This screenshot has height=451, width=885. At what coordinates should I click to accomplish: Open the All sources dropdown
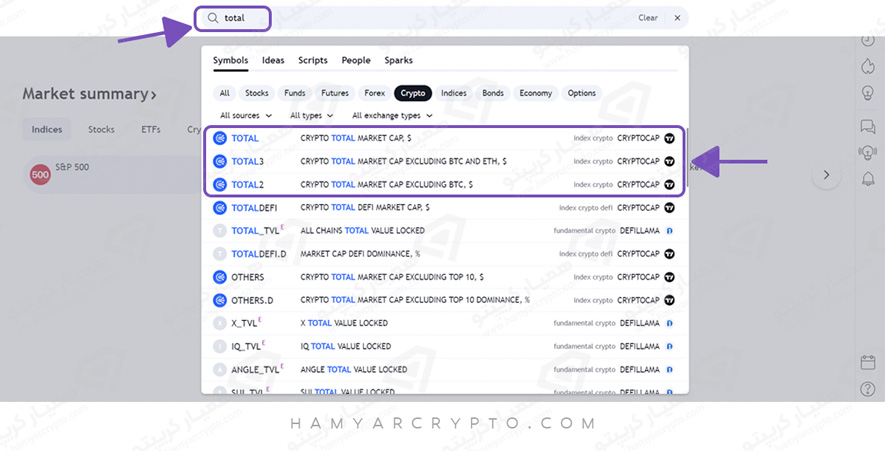click(x=246, y=116)
